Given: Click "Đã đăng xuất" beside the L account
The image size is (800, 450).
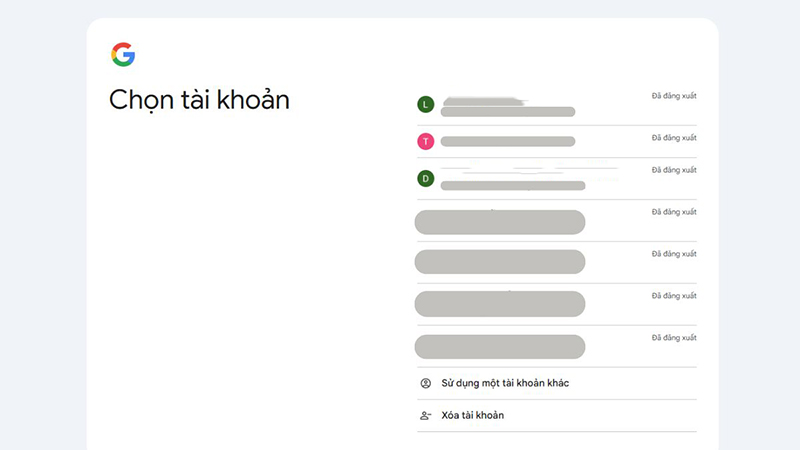Looking at the screenshot, I should point(673,96).
